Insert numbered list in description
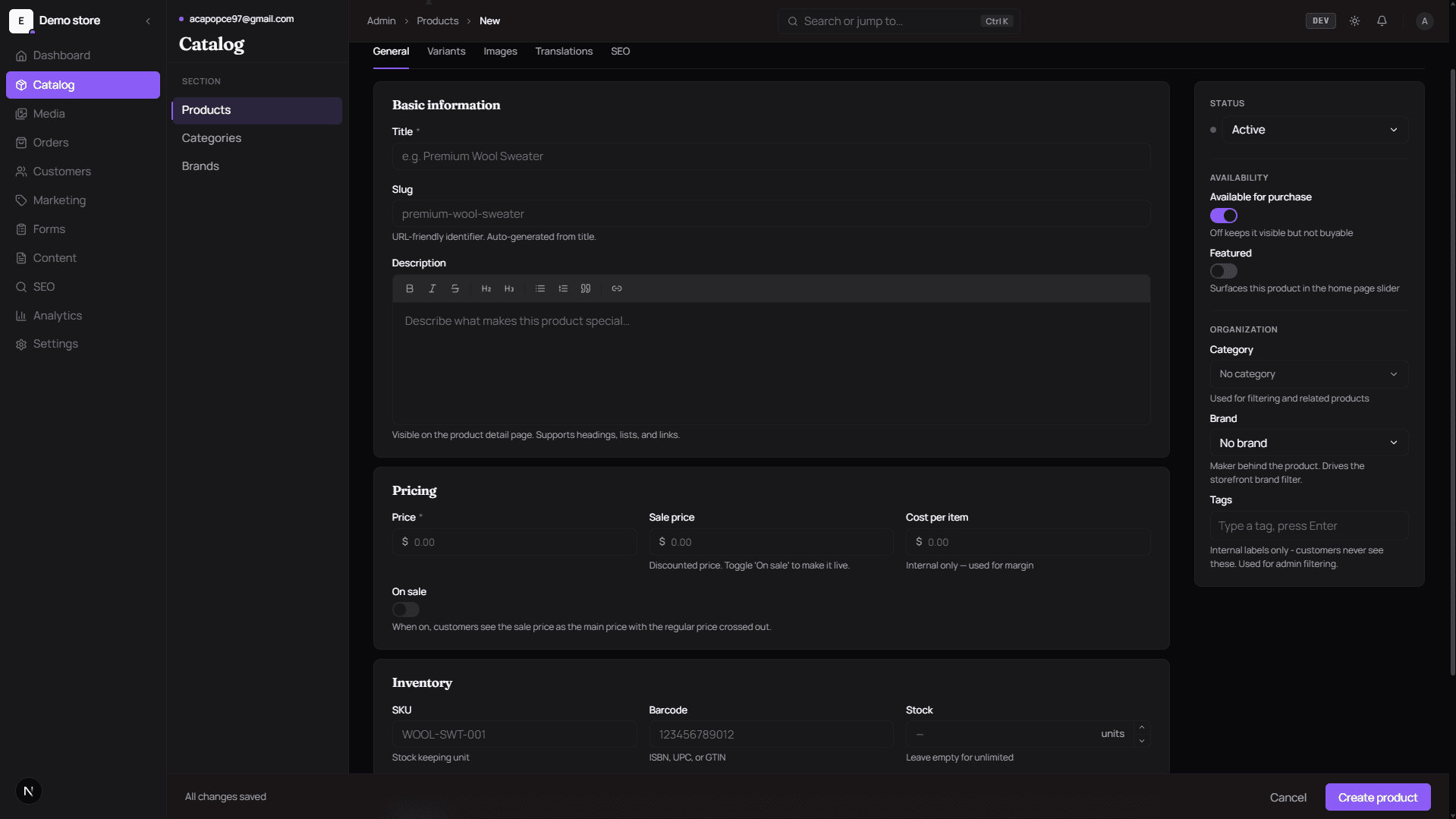This screenshot has width=1456, height=819. [x=563, y=288]
